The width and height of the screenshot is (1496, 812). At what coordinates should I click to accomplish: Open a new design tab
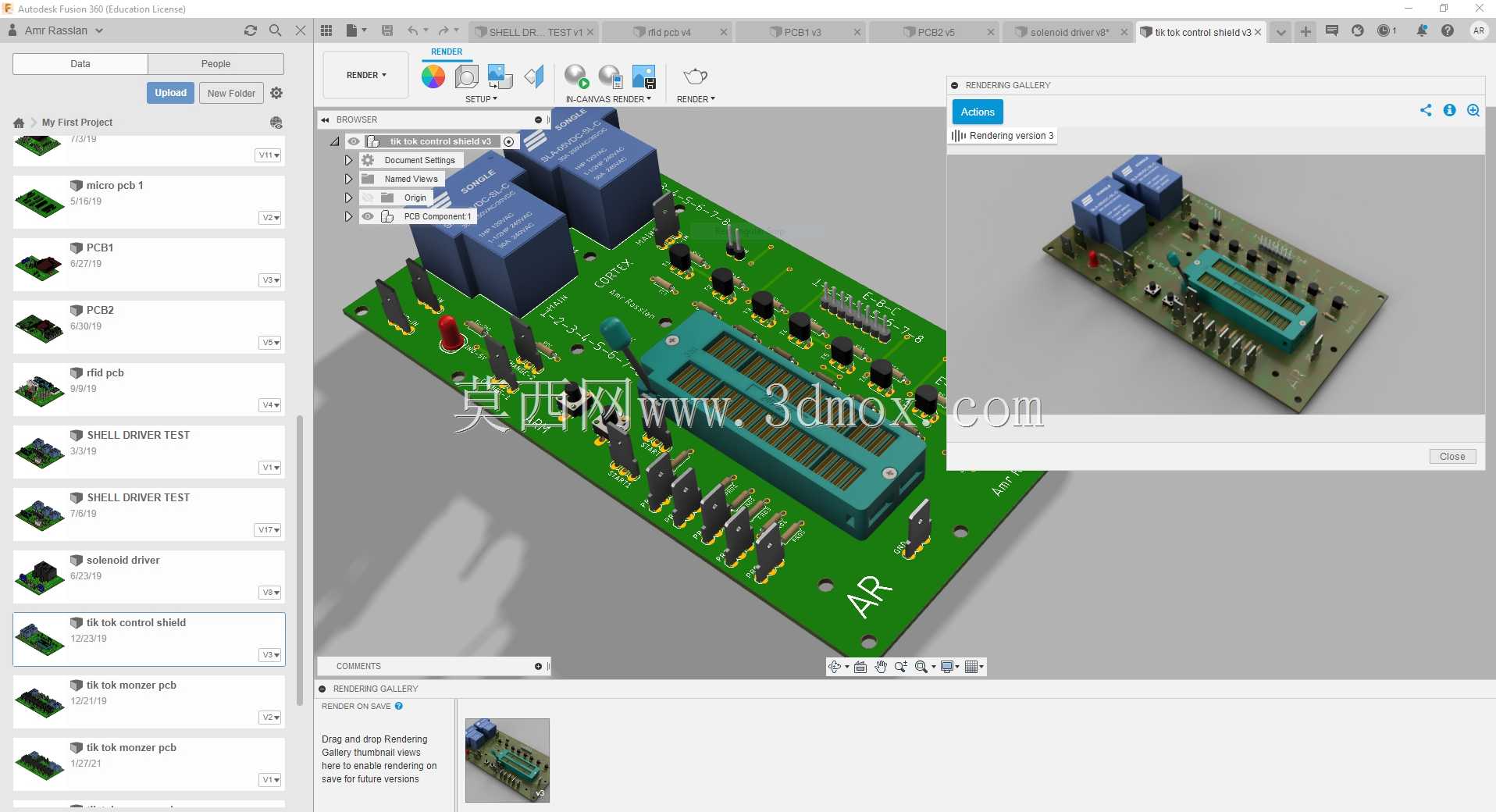(1305, 31)
